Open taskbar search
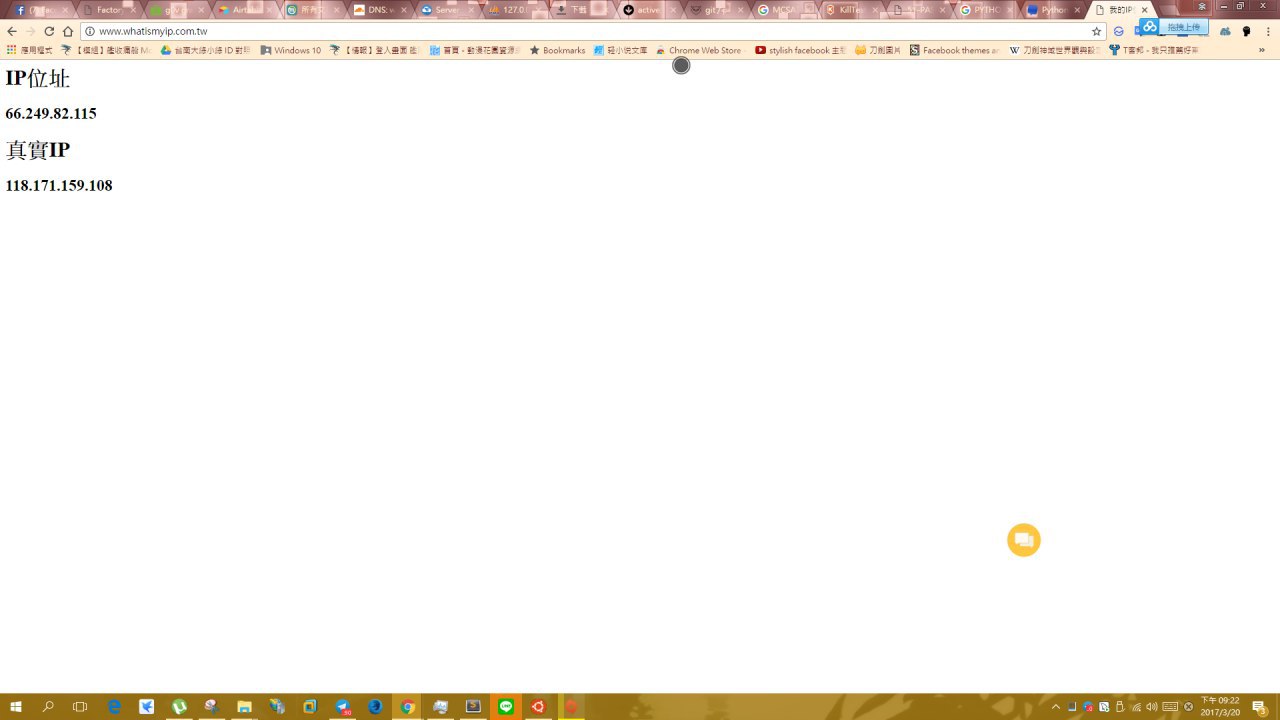The height and width of the screenshot is (720, 1280). click(48, 707)
